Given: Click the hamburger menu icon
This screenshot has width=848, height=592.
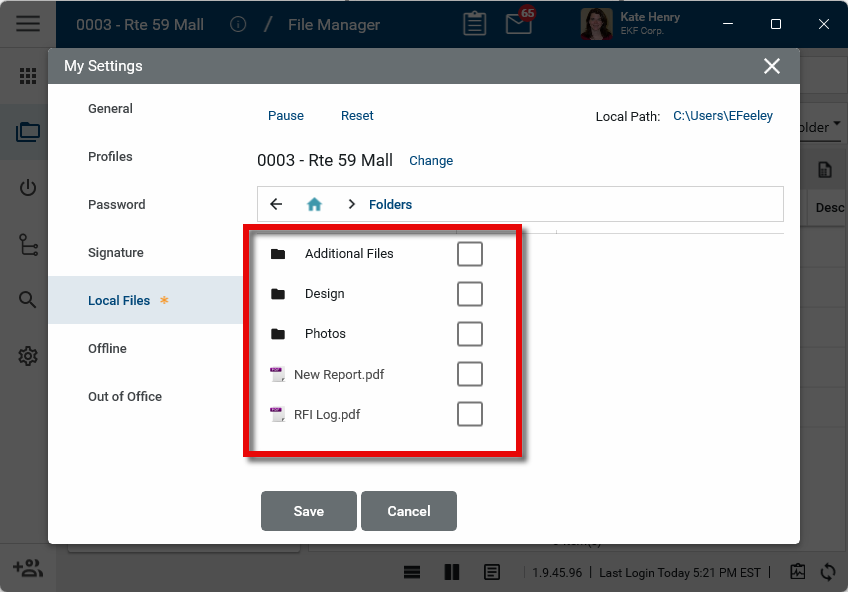Looking at the screenshot, I should click(x=28, y=24).
